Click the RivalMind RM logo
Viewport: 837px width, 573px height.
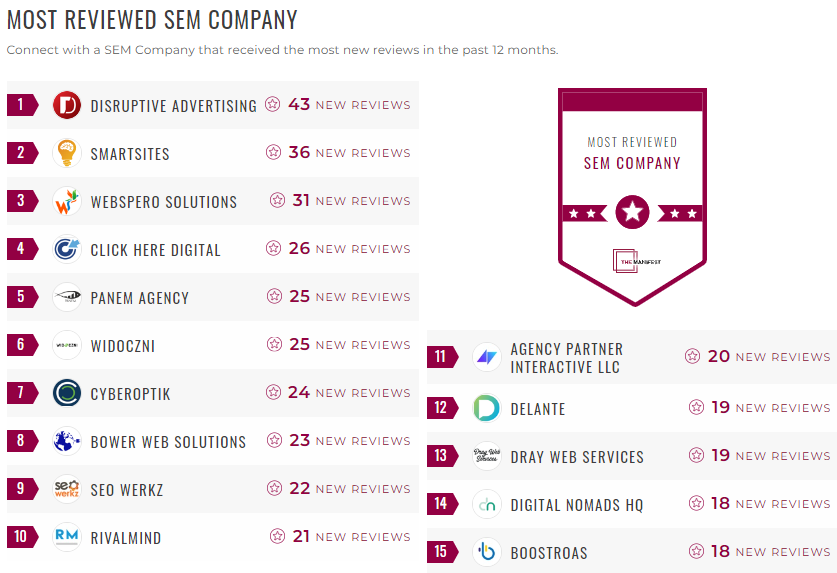[x=67, y=537]
